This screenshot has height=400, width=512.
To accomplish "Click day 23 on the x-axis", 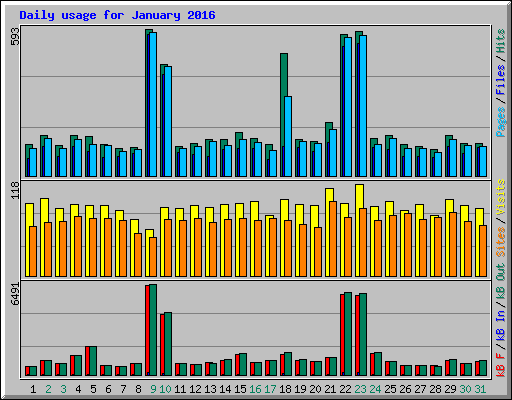I will click(360, 389).
